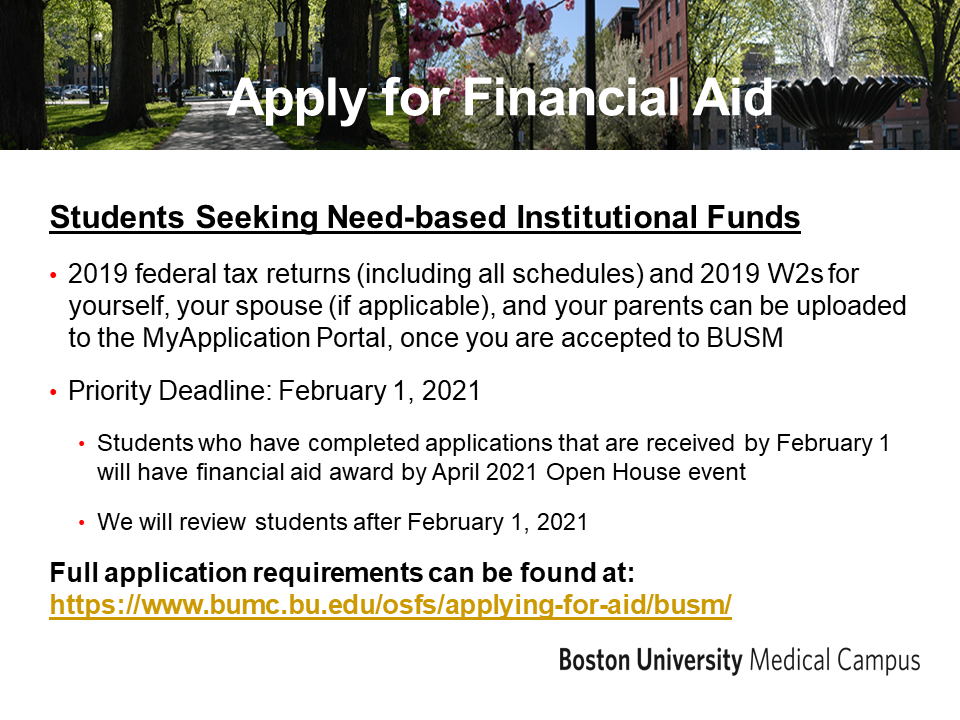Click the 'Full application requirements can be found at' text
The image size is (960, 720).
342,573
